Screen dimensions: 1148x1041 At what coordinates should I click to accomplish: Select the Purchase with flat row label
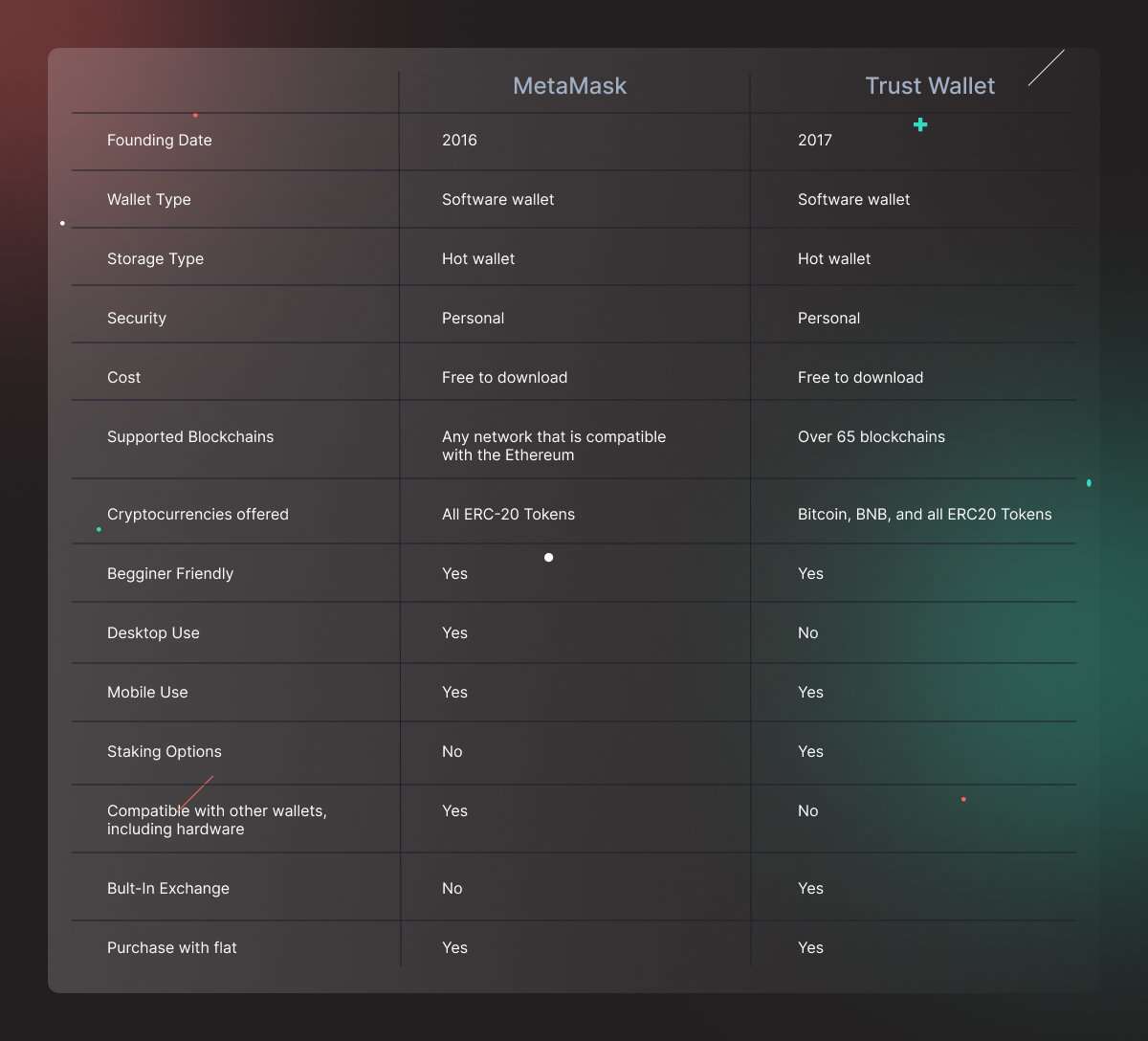pyautogui.click(x=172, y=947)
